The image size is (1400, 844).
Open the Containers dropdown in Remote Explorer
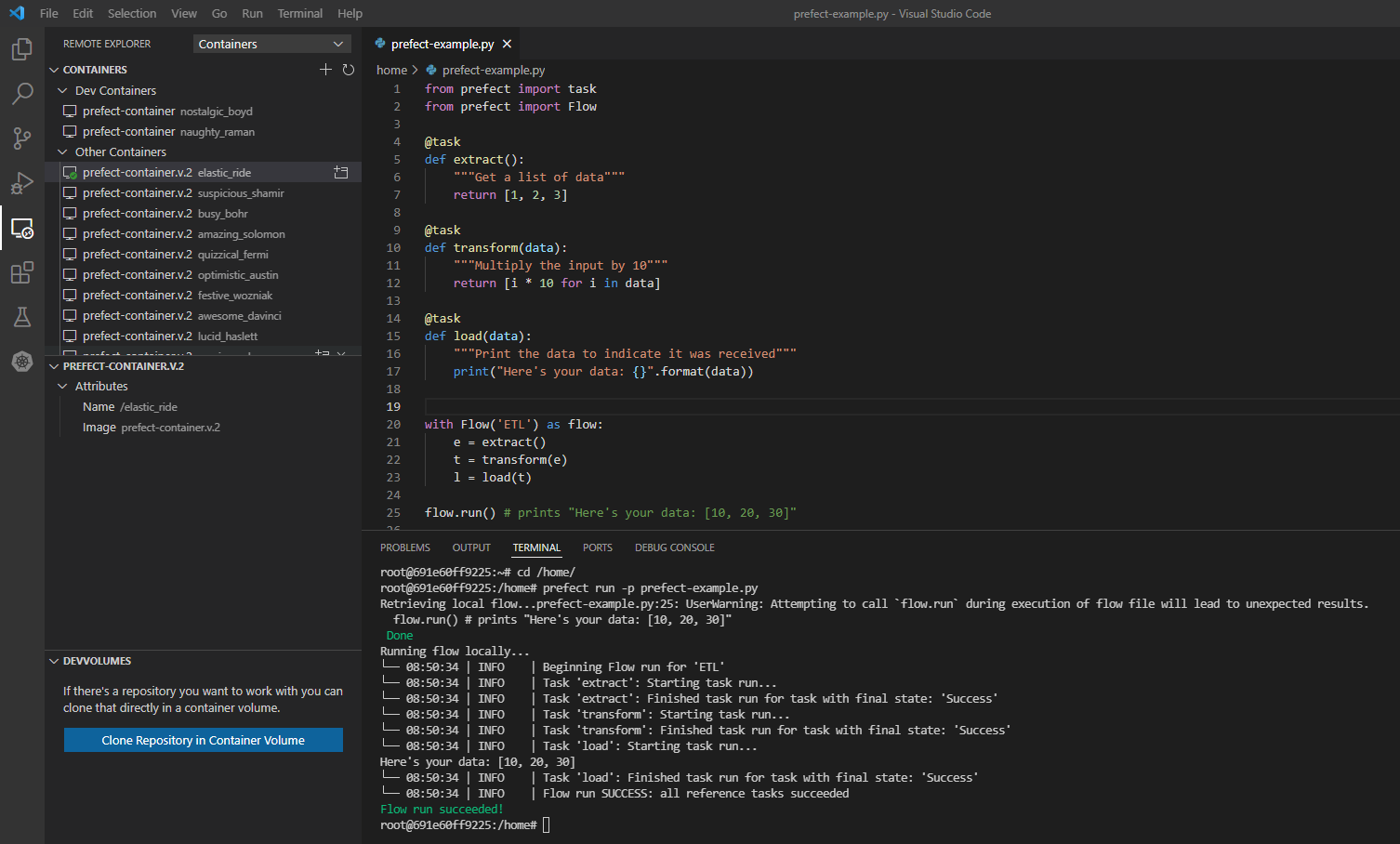(x=272, y=44)
